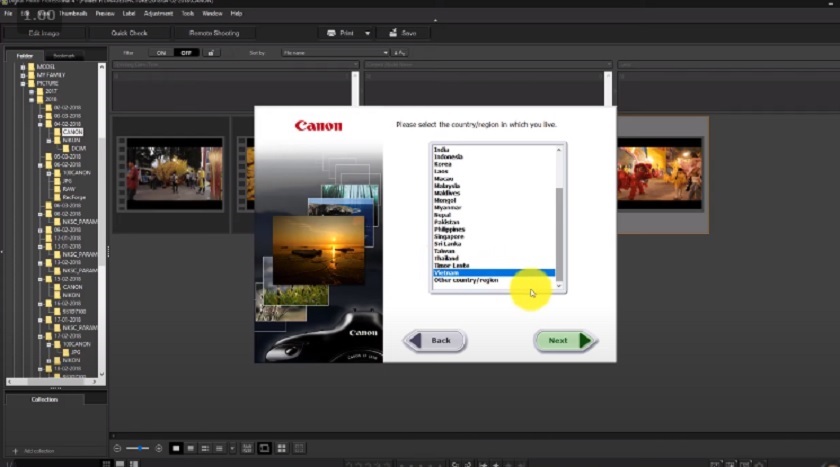Select India in the country list
Screen dimensions: 840x467
pyautogui.click(x=441, y=150)
